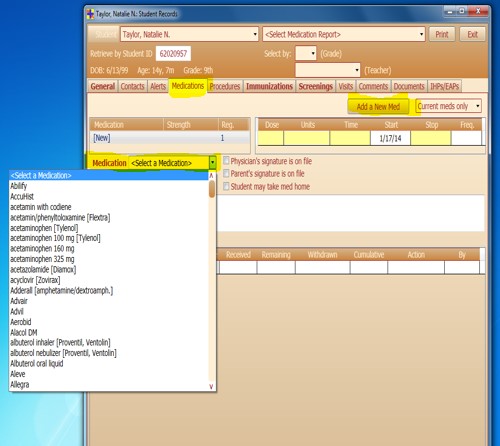Choose Aleve from medication list
This screenshot has height=446, width=500.
pos(109,374)
